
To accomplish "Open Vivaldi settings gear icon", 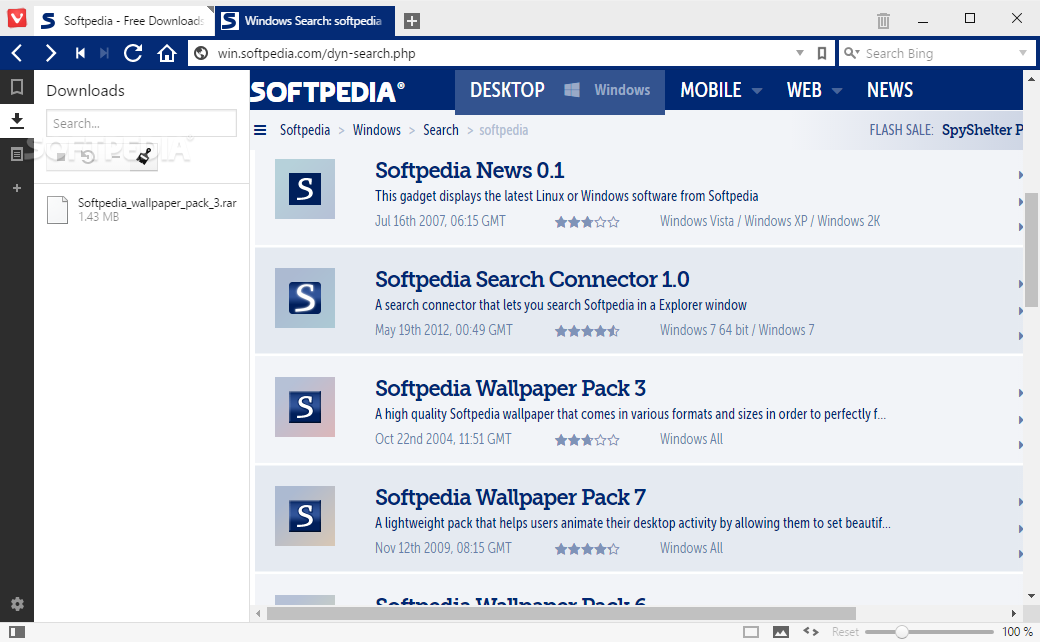I will pyautogui.click(x=17, y=604).
